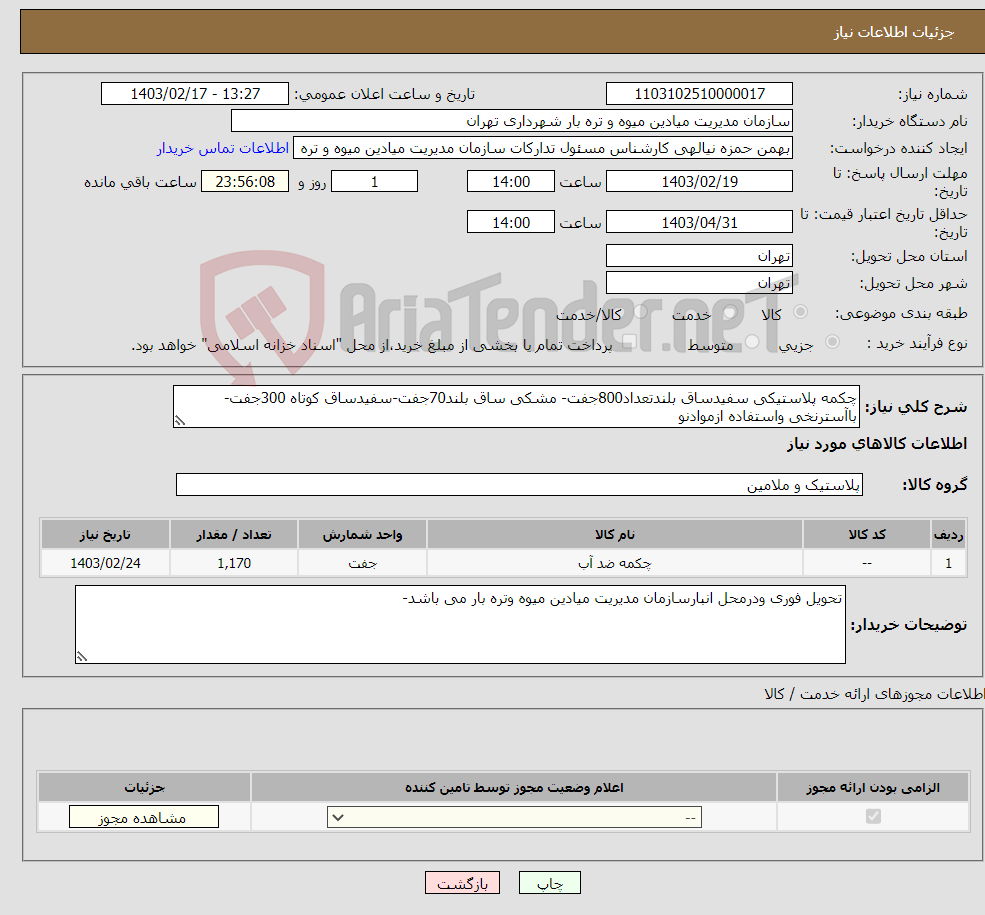Toggle the mandatory license checkbox
Viewport: 985px width, 915px height.
pos(873,816)
